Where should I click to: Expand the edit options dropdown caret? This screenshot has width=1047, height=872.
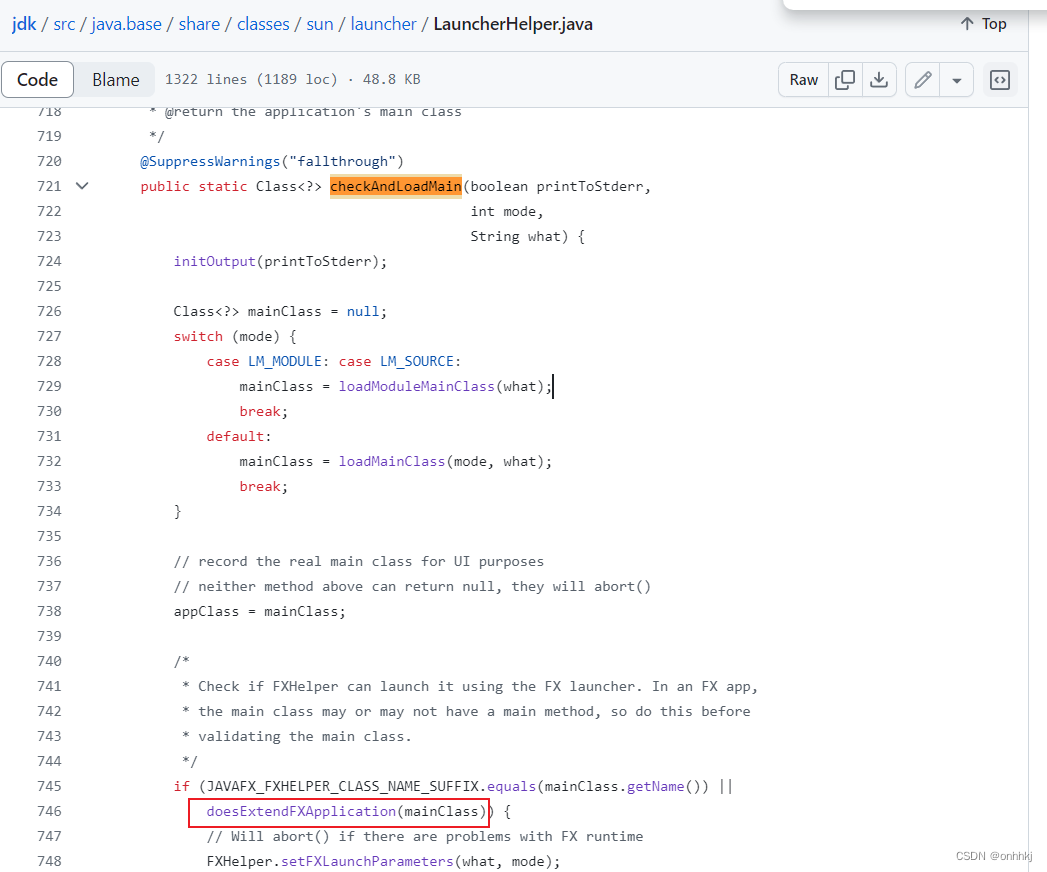point(957,79)
